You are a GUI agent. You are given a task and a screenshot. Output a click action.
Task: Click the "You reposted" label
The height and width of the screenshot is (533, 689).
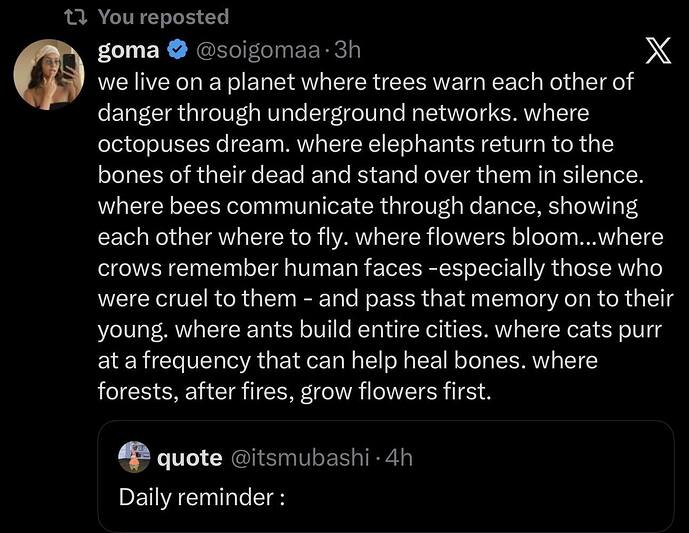[163, 17]
